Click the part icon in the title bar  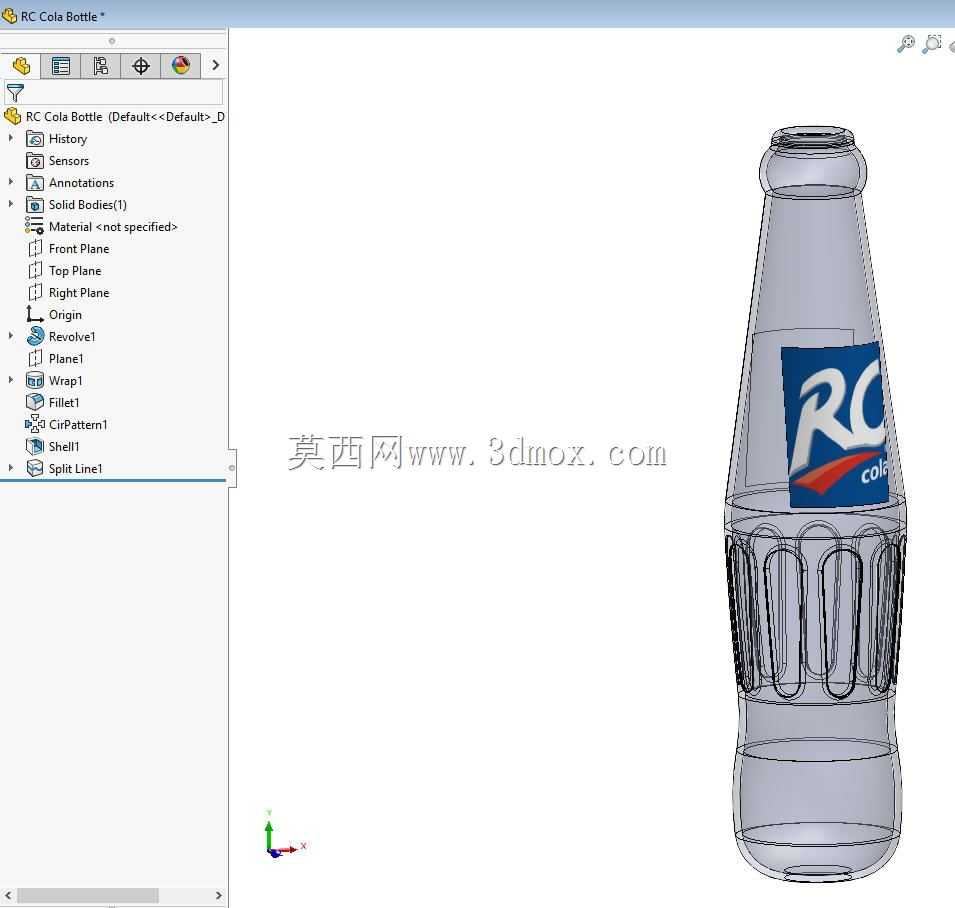point(9,16)
